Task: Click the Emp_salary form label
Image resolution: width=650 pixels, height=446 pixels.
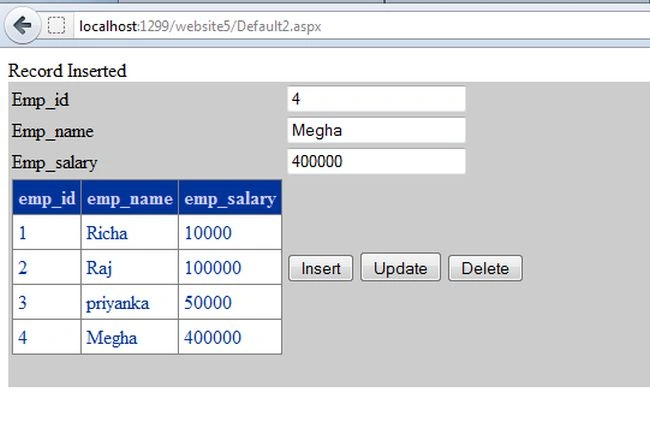Action: click(55, 162)
